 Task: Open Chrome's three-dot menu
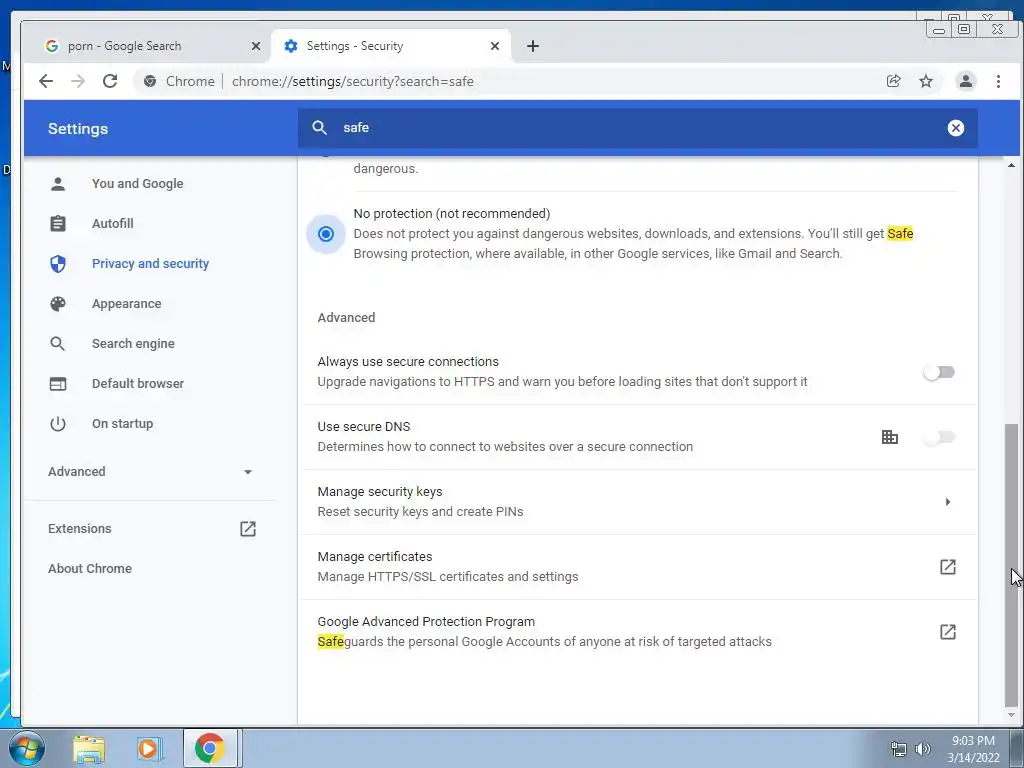coord(998,81)
